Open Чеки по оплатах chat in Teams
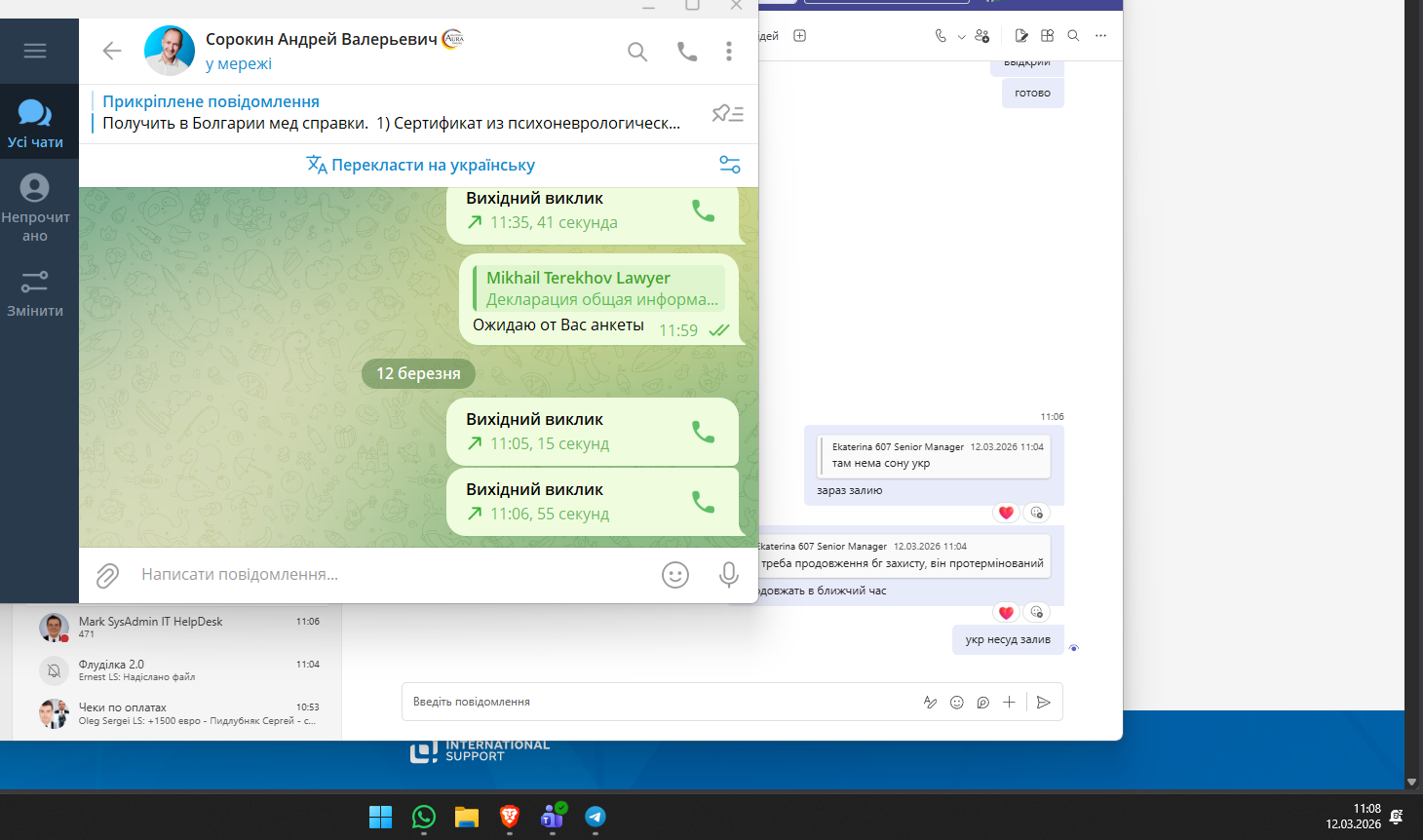The width and height of the screenshot is (1423, 840). (178, 713)
